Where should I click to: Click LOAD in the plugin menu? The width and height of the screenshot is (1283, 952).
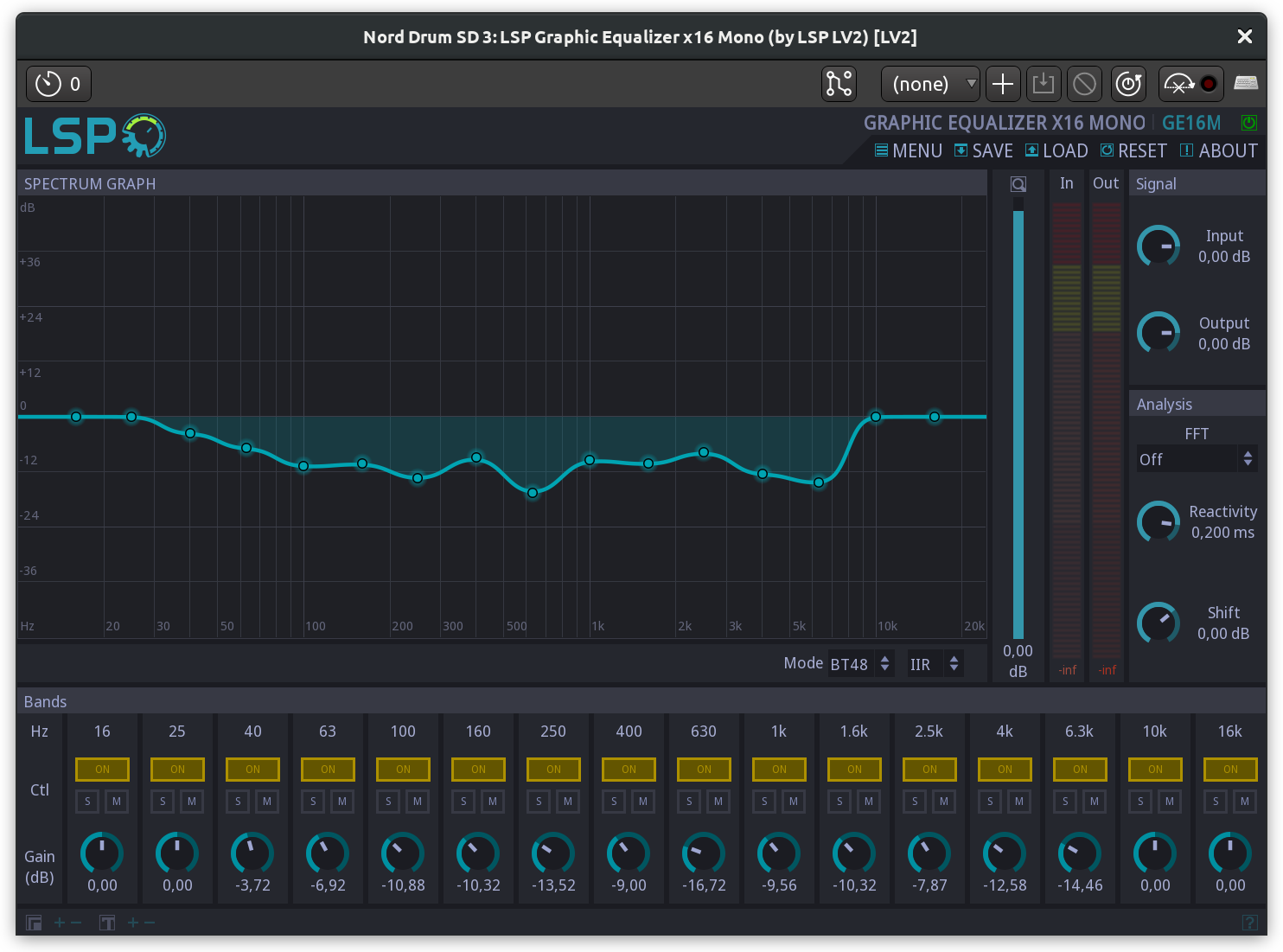tap(1056, 150)
